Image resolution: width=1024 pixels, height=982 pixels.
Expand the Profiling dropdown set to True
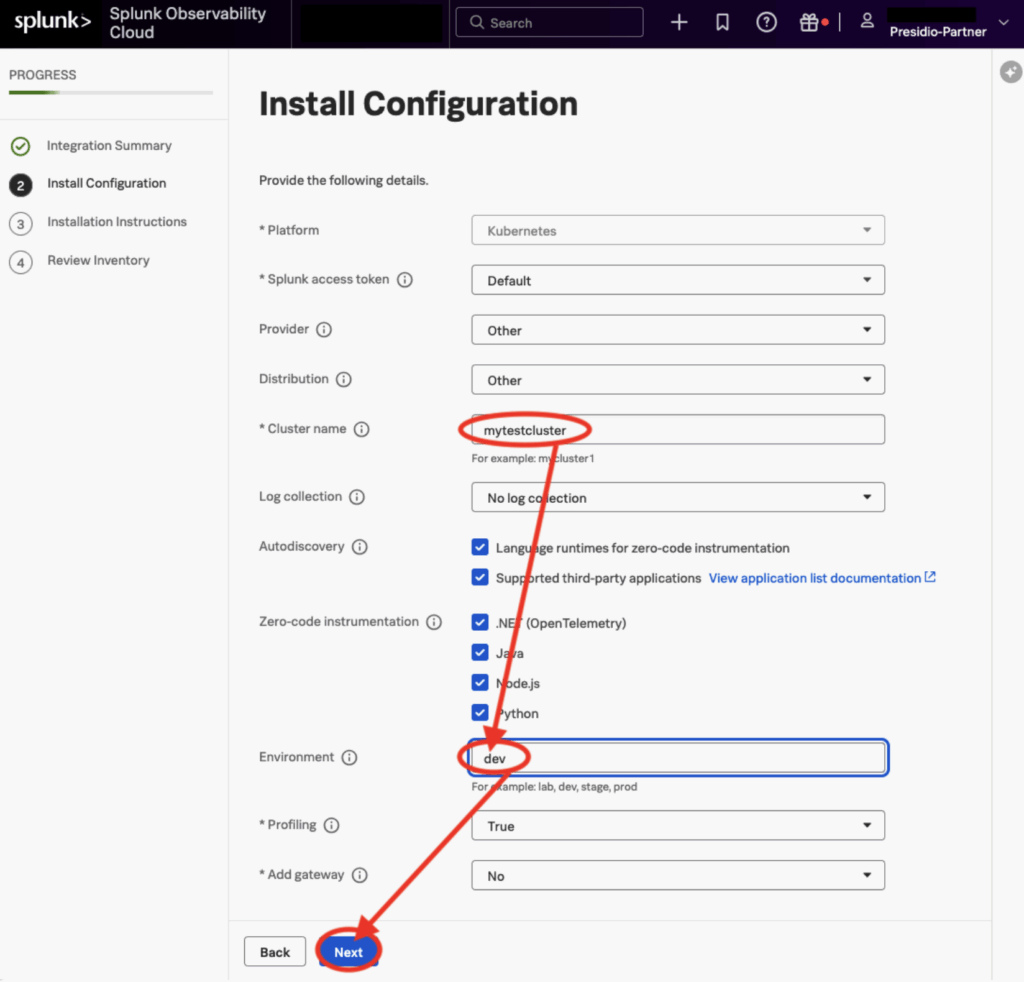[x=678, y=825]
